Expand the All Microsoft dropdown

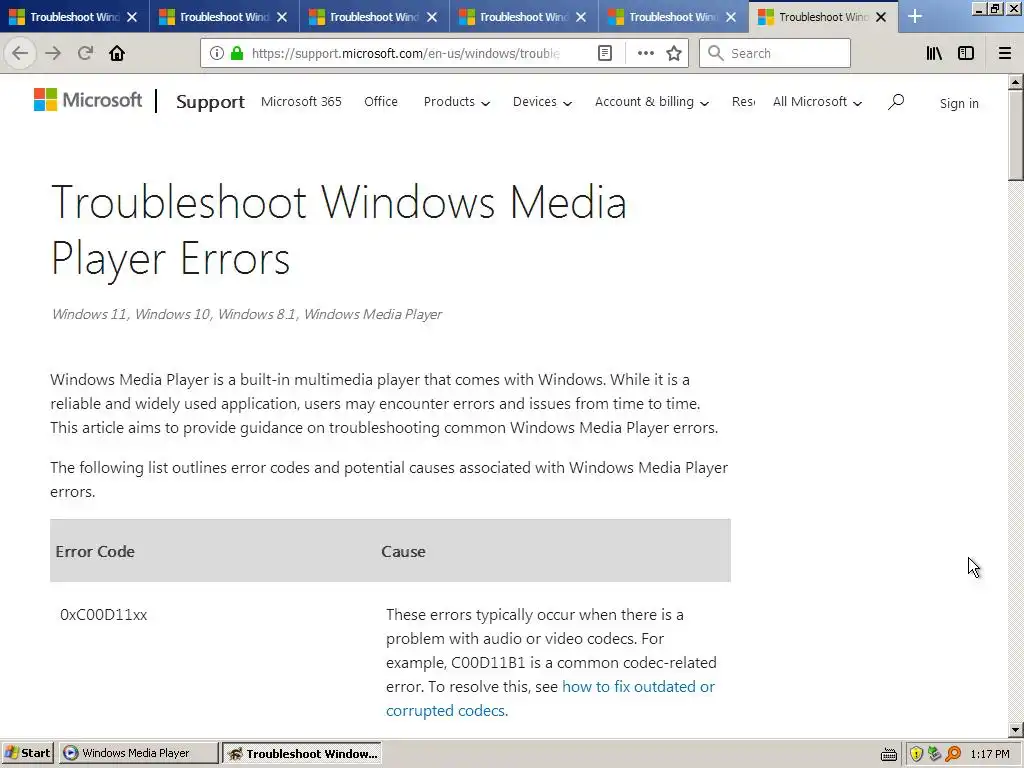coord(817,102)
